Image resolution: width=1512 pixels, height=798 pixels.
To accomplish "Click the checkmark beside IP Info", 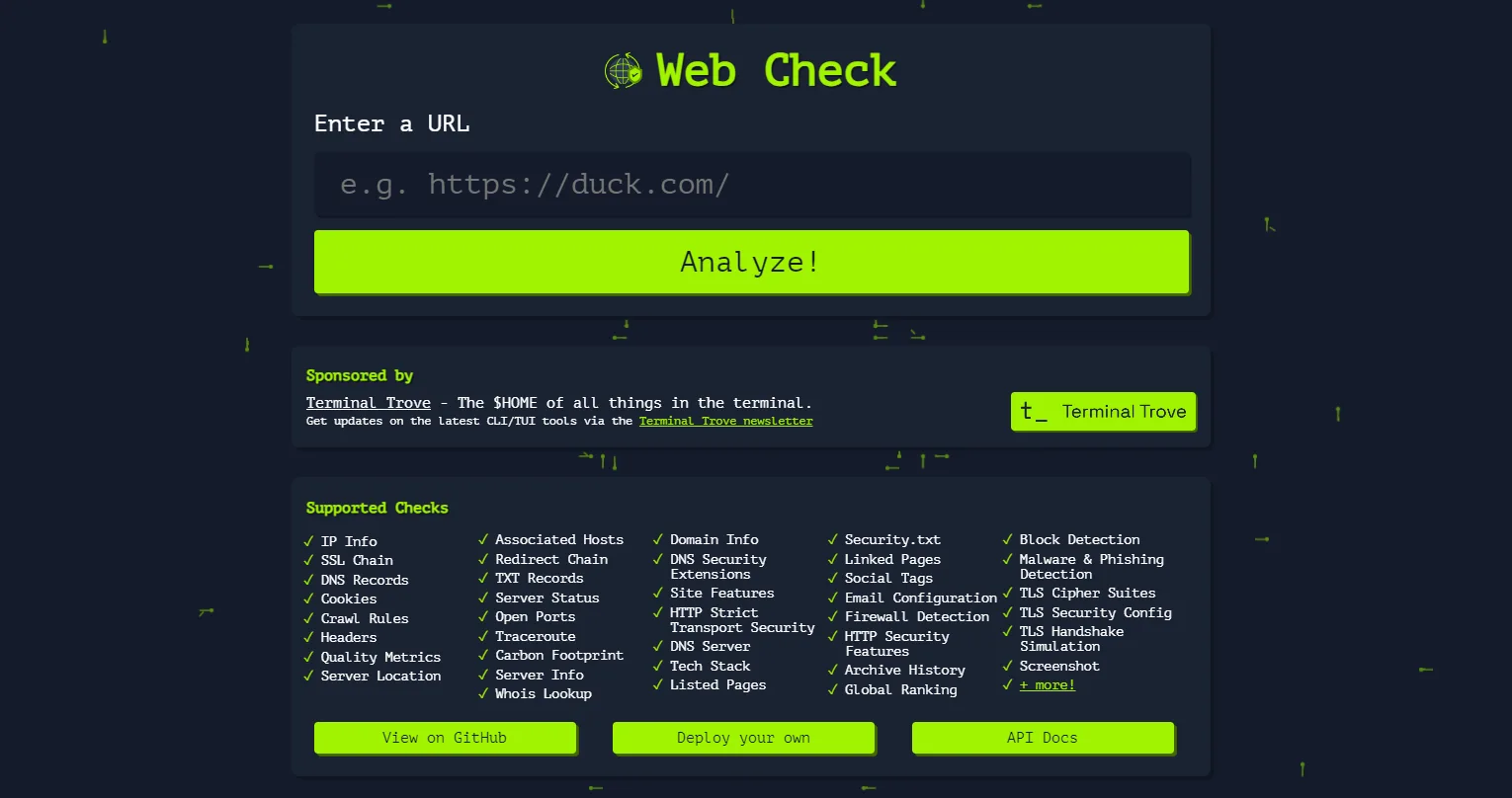I will [x=308, y=541].
